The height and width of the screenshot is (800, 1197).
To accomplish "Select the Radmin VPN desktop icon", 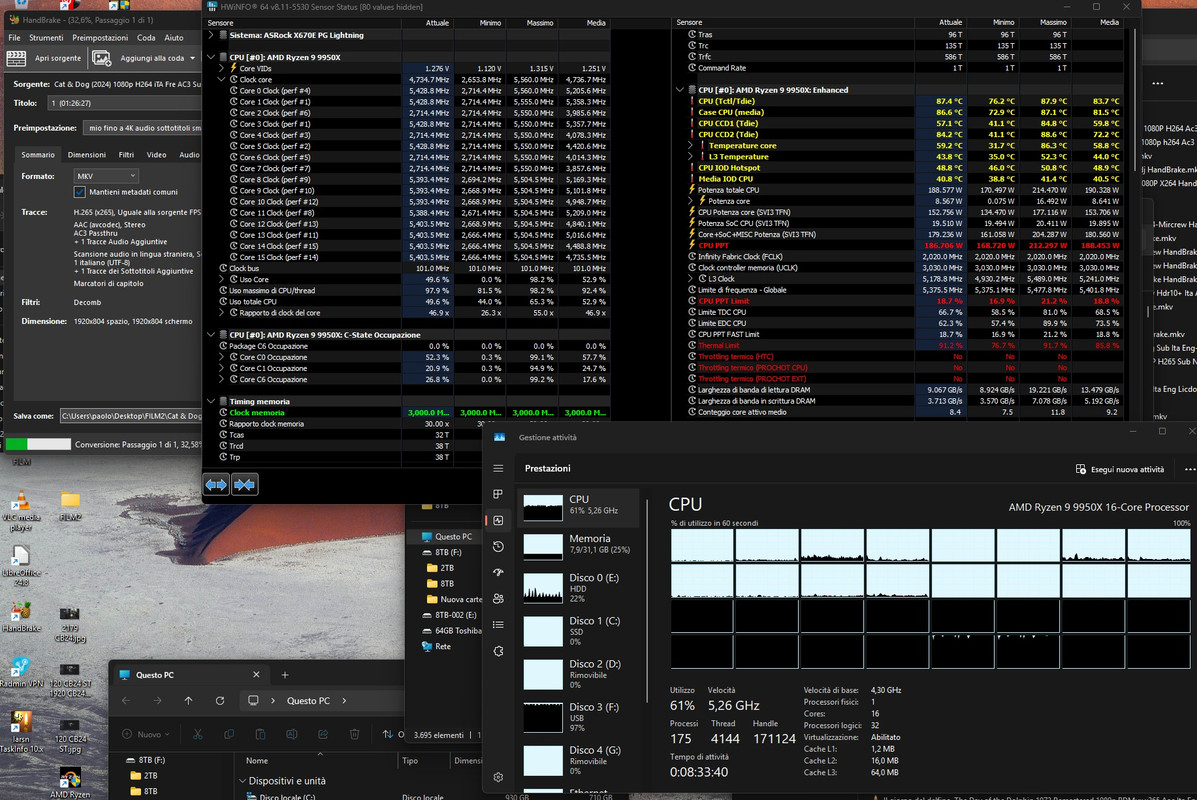I will tap(21, 673).
